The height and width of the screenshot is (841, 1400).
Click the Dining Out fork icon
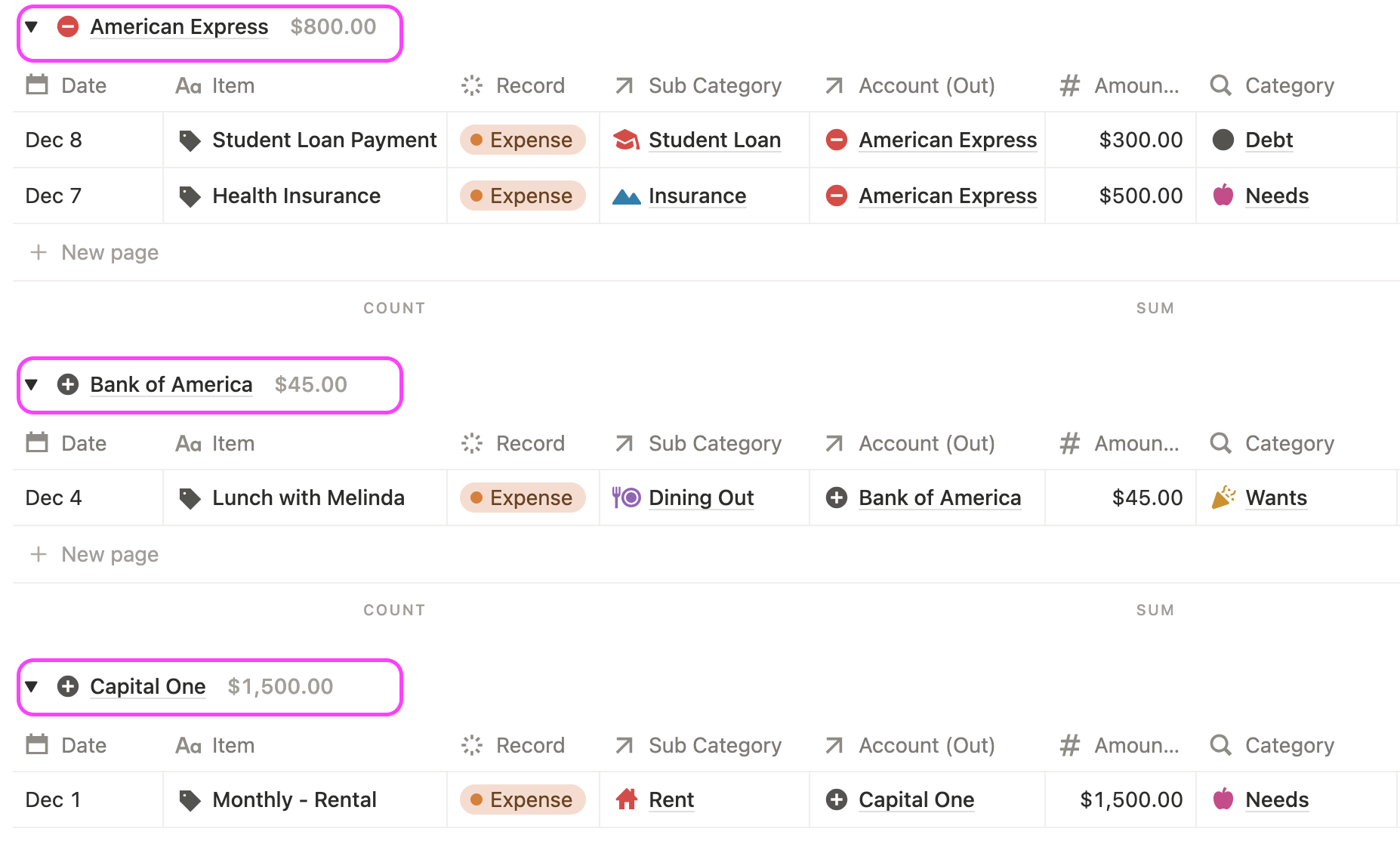[626, 498]
